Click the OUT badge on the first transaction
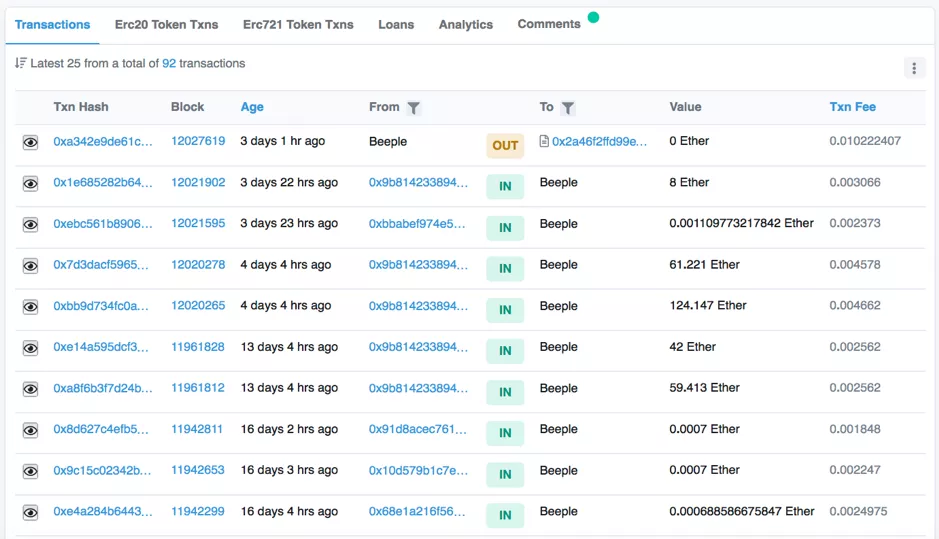Image resolution: width=939 pixels, height=539 pixels. click(505, 145)
